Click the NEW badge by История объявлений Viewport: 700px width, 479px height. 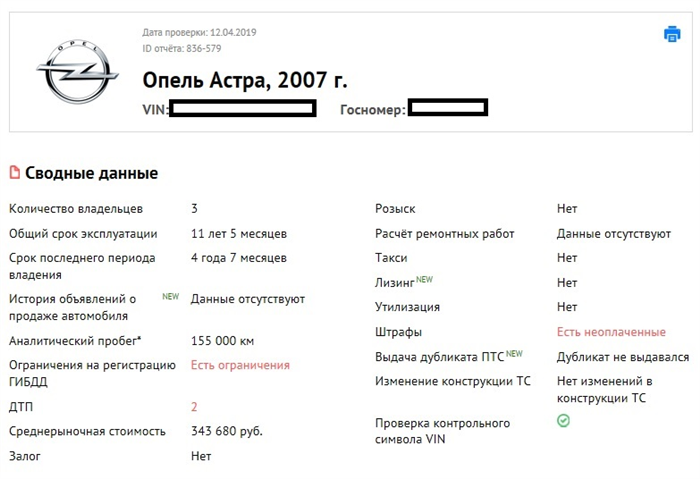click(x=171, y=296)
